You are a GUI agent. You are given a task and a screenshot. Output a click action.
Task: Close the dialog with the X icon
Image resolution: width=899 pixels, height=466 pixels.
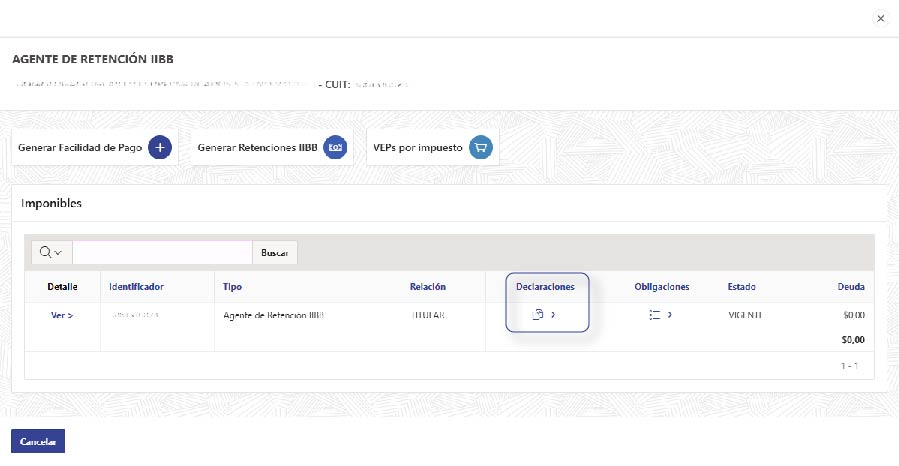tap(880, 18)
